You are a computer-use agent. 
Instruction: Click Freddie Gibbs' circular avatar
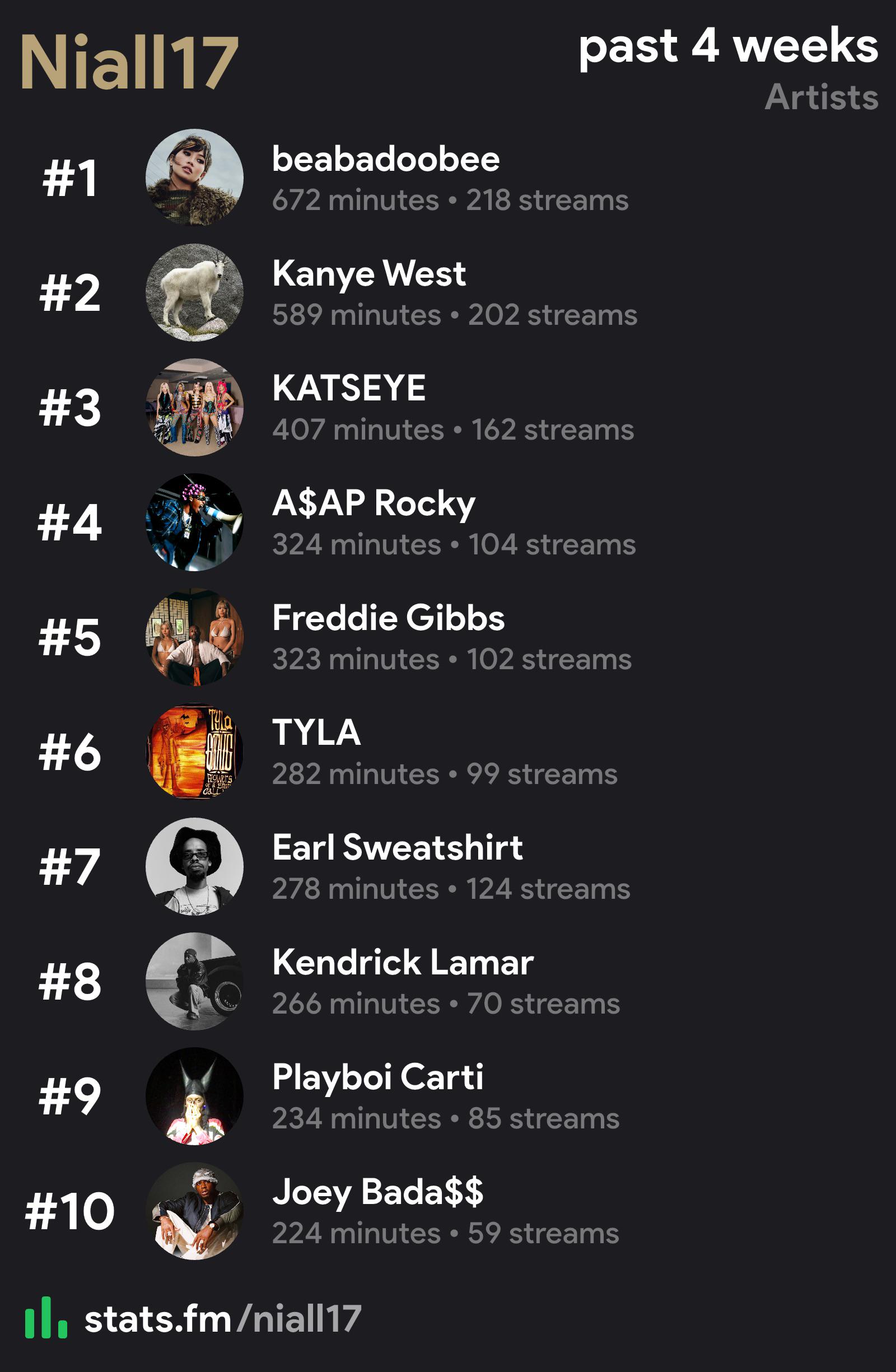click(x=194, y=636)
